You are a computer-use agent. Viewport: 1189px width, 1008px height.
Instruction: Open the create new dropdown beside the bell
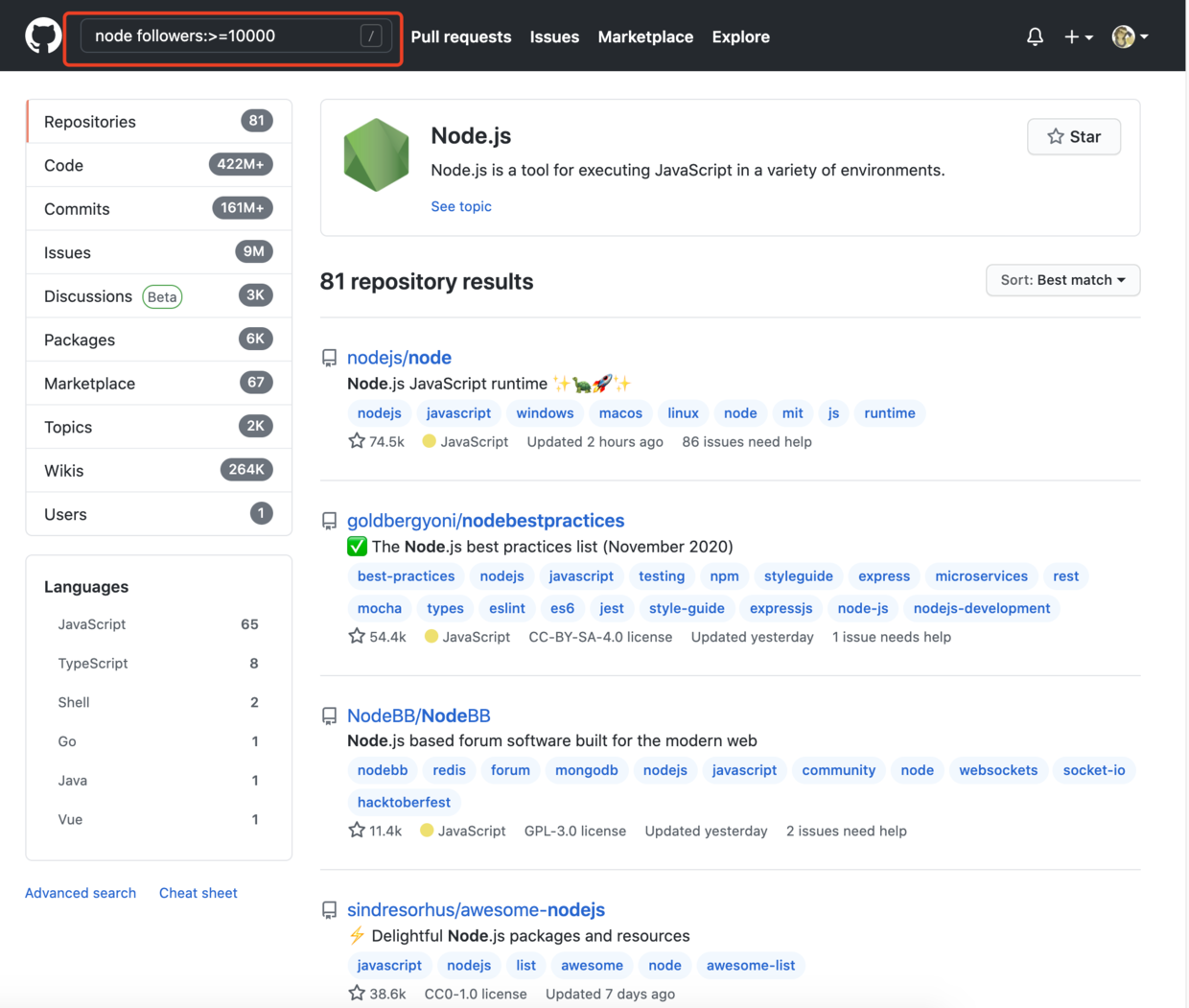tap(1080, 35)
